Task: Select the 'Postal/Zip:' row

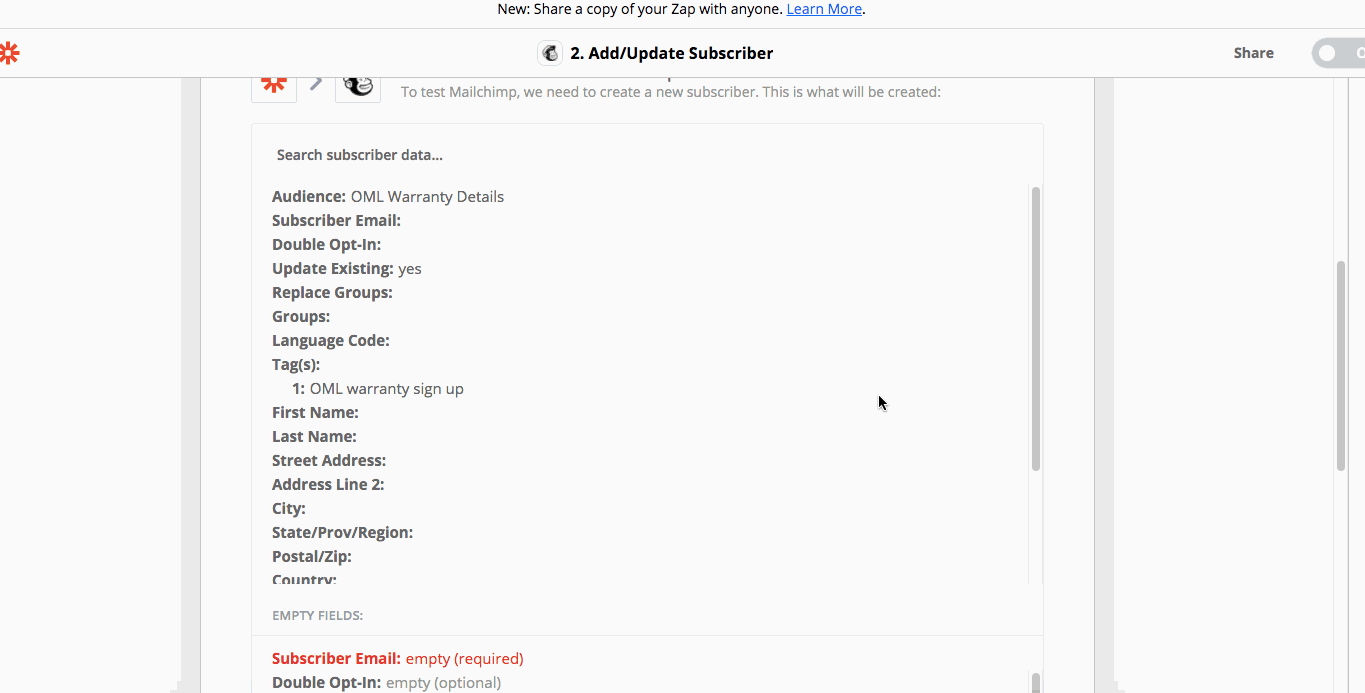Action: pyautogui.click(x=312, y=557)
